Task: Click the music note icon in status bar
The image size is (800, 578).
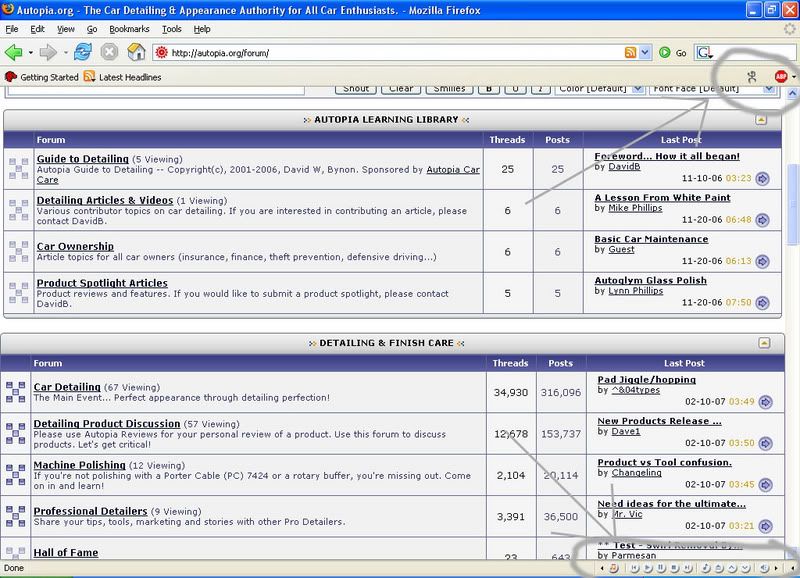Action: pos(706,568)
